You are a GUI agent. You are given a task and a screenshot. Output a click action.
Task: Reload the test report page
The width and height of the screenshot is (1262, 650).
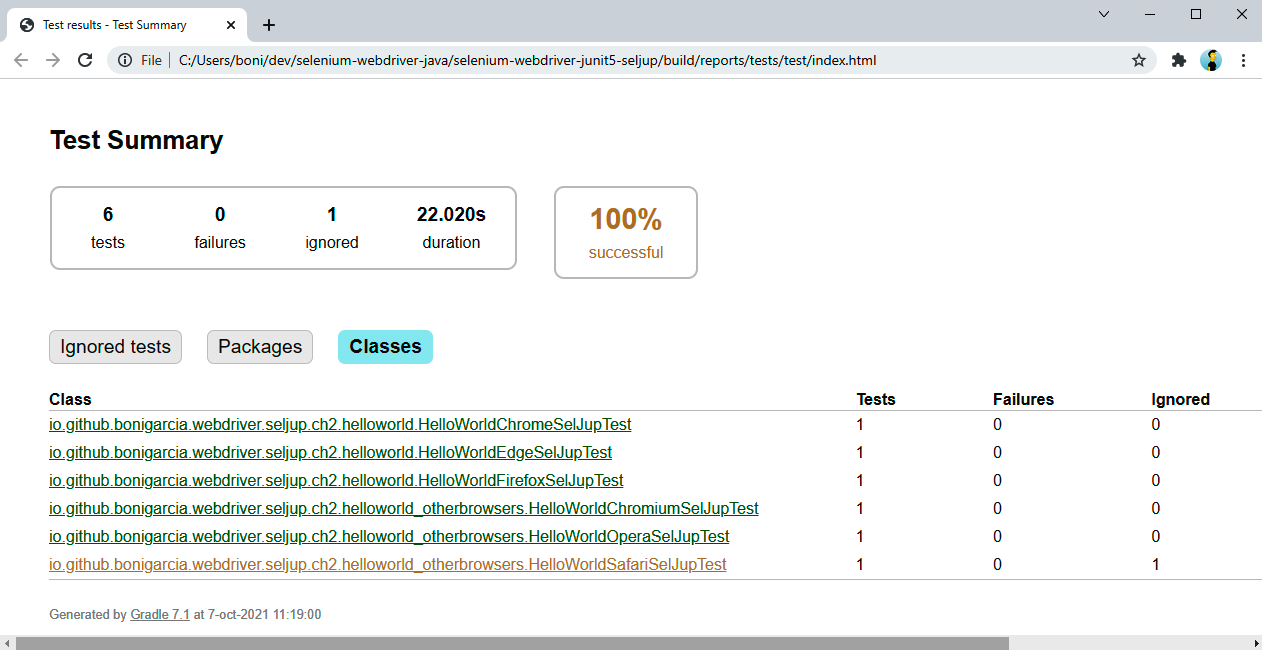tap(85, 60)
